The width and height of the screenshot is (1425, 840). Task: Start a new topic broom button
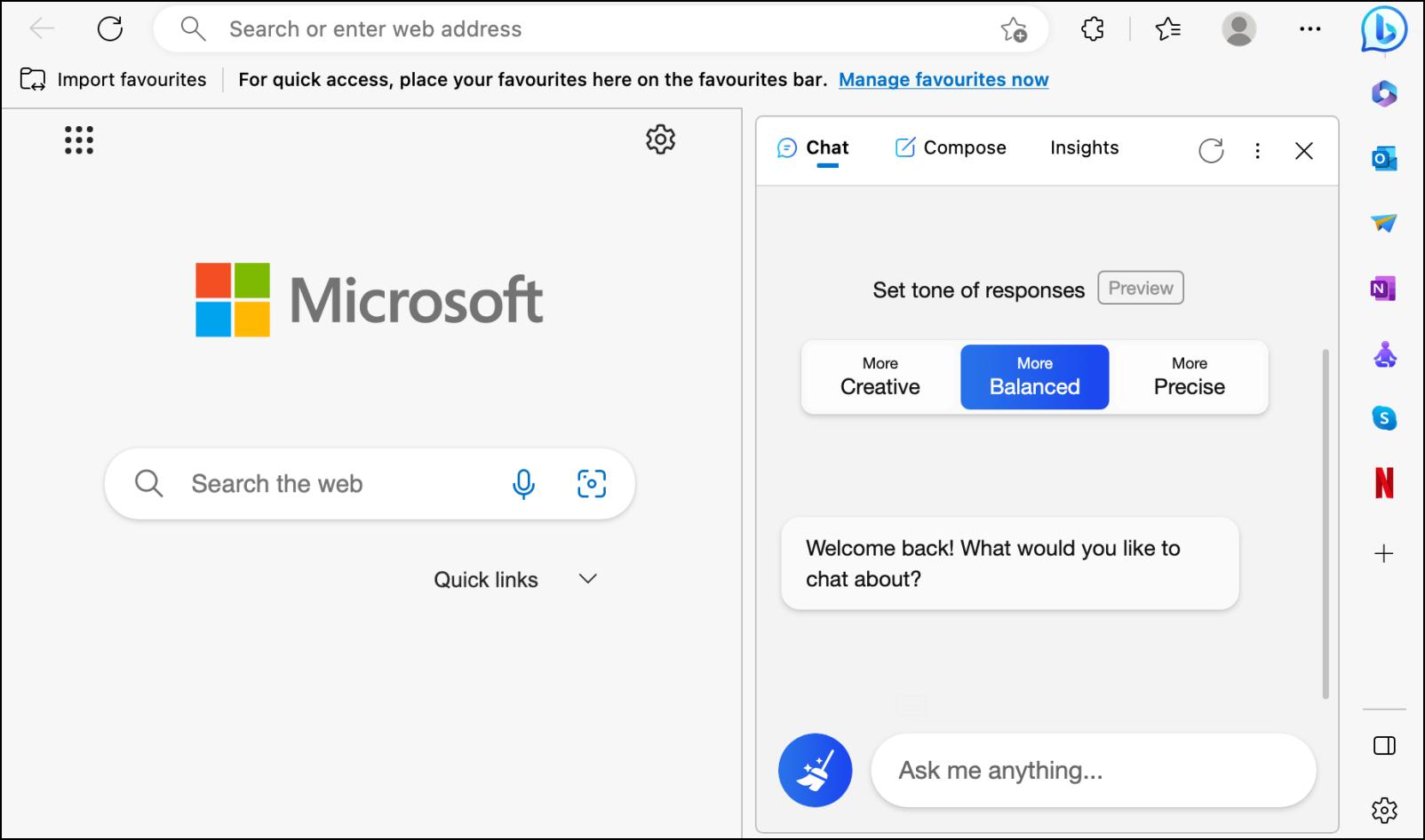[x=815, y=770]
